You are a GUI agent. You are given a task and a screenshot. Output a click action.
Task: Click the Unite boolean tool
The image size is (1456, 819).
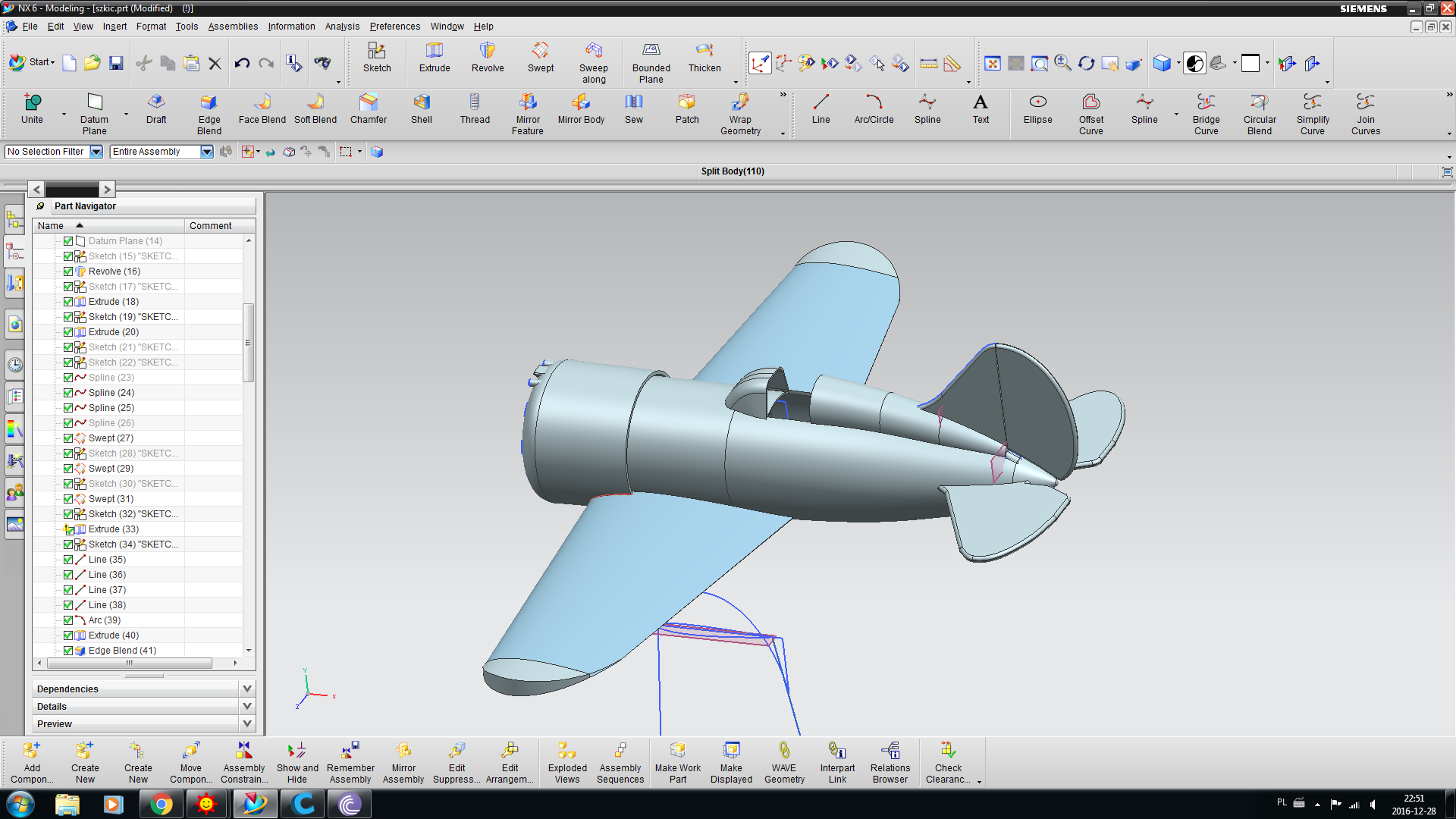[x=32, y=103]
